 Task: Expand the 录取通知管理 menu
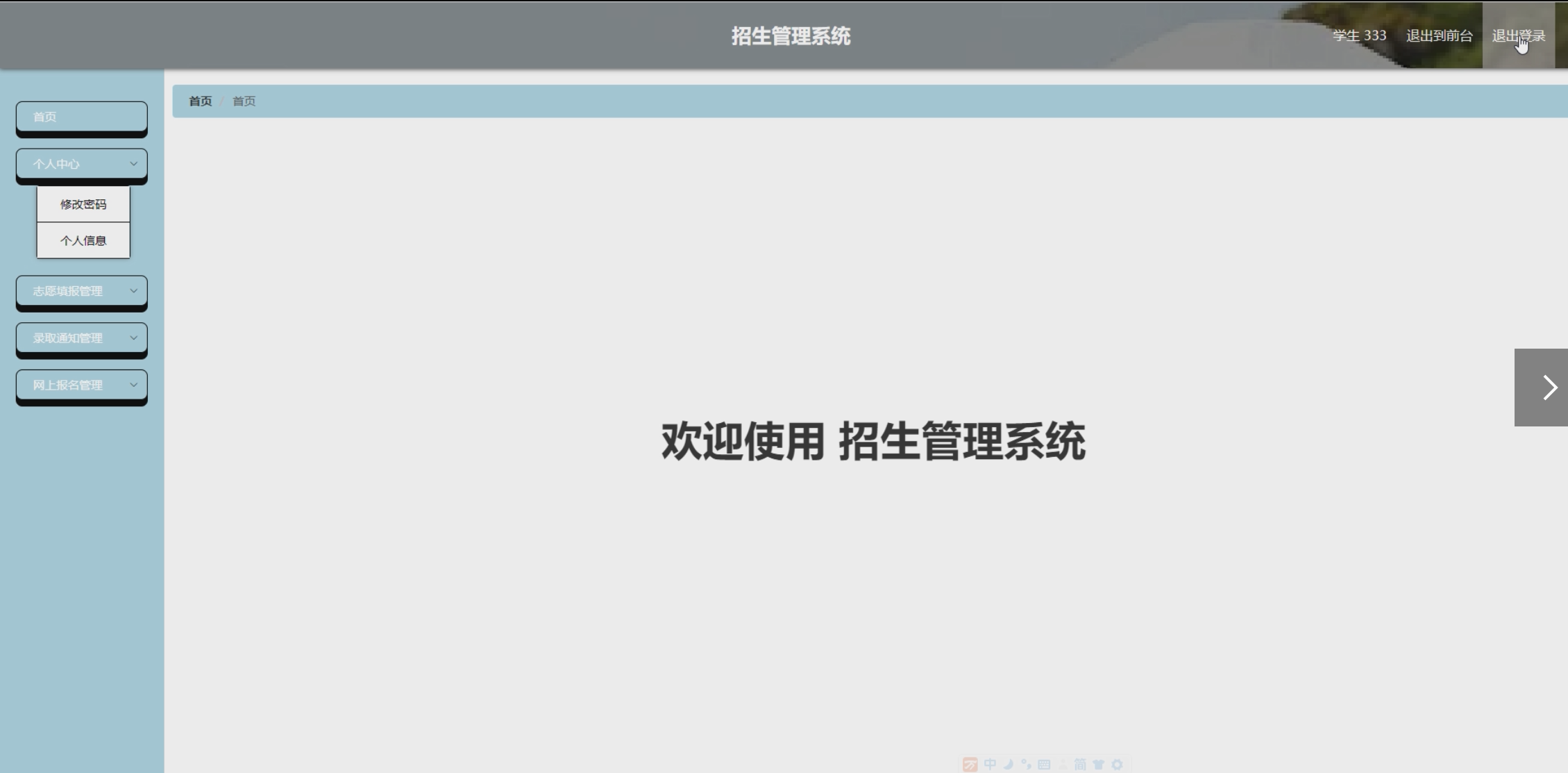pos(81,338)
